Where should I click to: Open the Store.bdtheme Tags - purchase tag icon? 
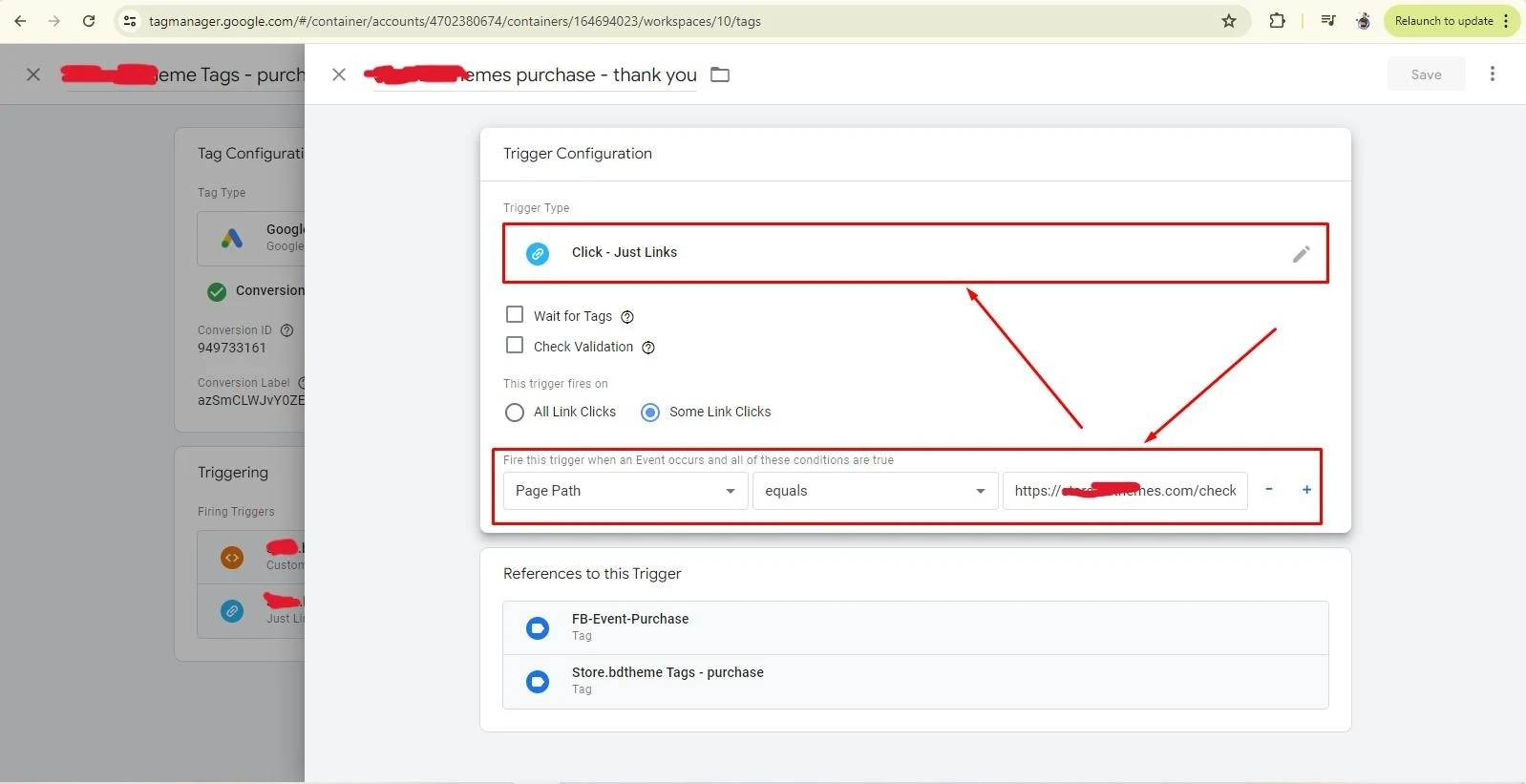click(x=538, y=681)
